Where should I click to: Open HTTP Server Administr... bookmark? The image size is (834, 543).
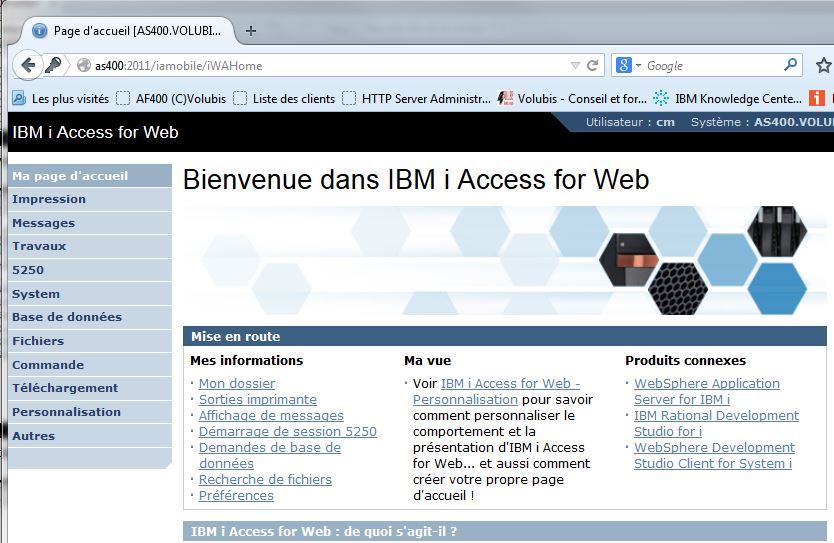[x=416, y=98]
